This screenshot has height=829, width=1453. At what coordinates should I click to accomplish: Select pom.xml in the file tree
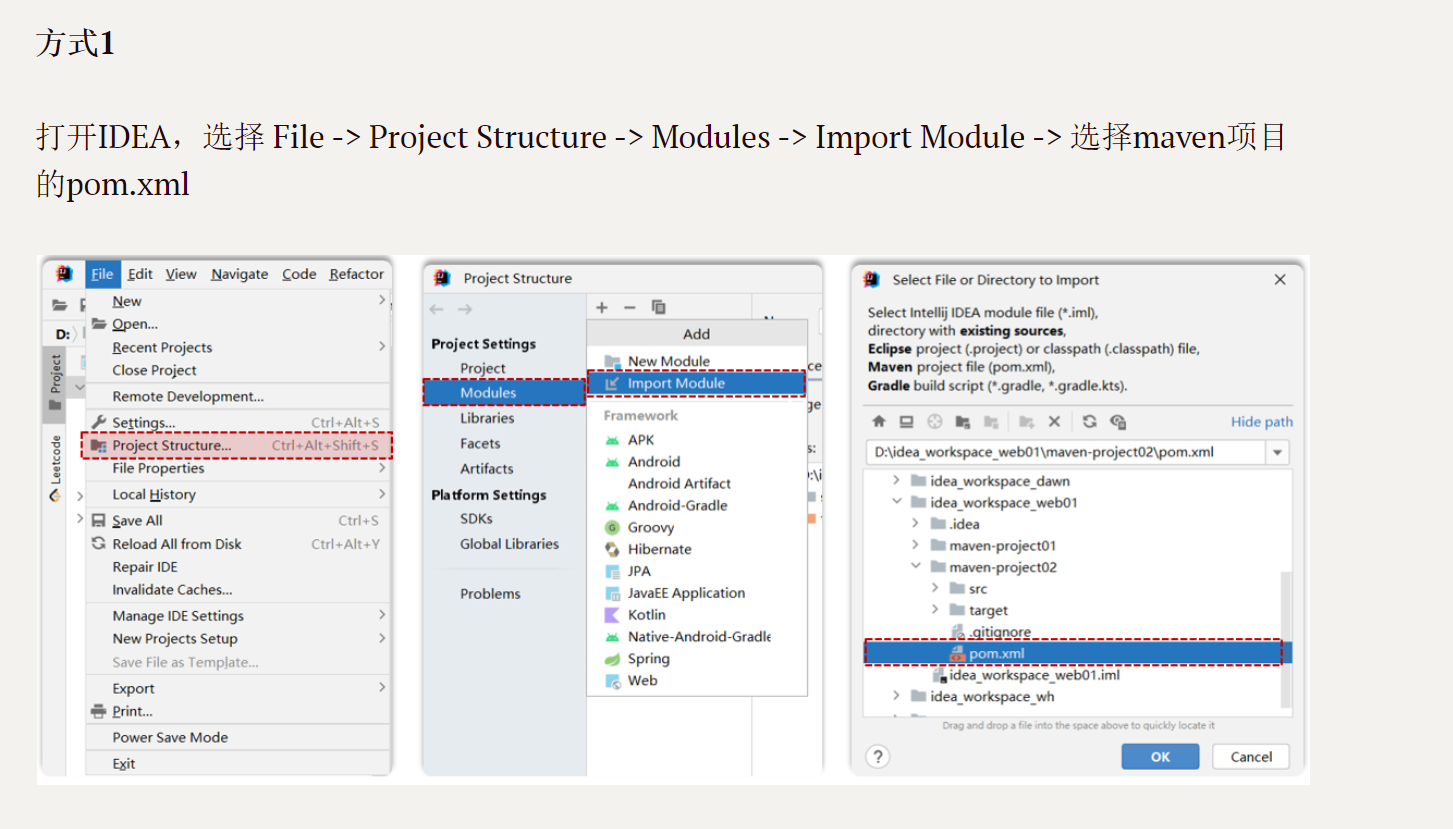click(996, 654)
